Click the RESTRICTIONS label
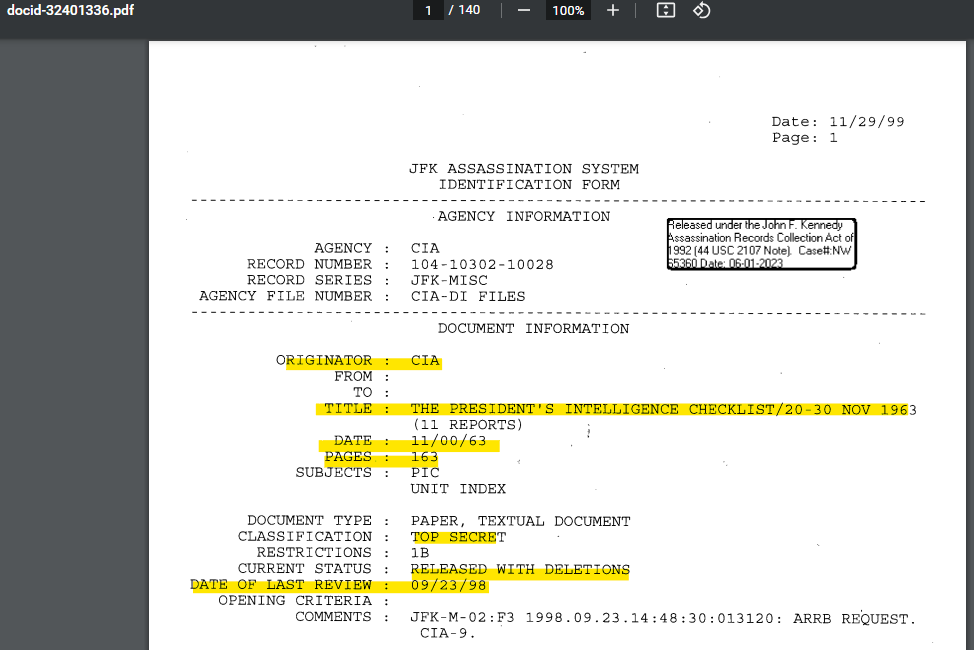 (314, 553)
